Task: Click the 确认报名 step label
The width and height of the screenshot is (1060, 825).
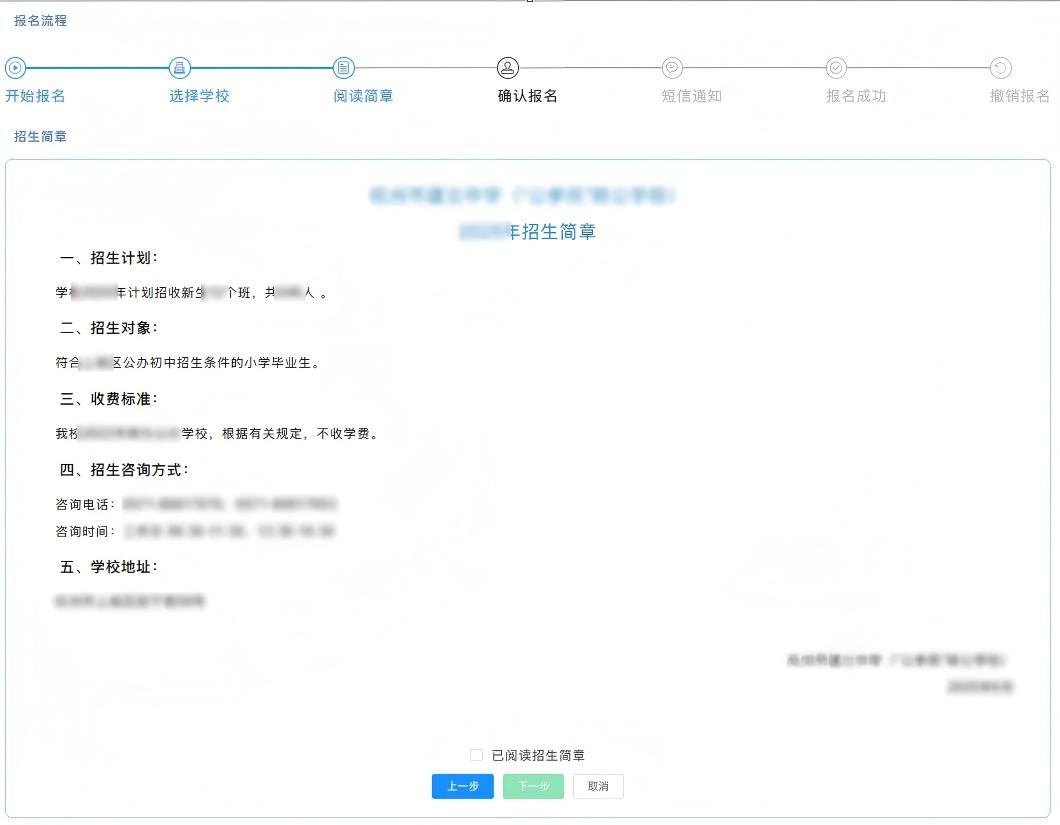Action: (527, 96)
